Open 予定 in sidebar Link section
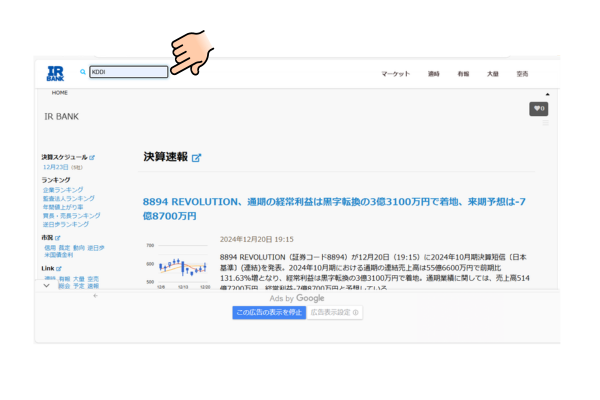Viewport: 600px width, 400px height. 79,286
